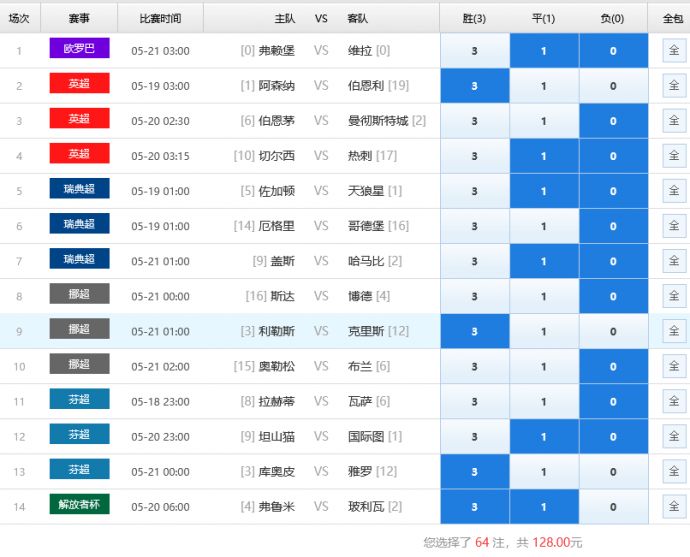The image size is (690, 557).
Task: Click 全 button for match 4
Action: (x=674, y=156)
